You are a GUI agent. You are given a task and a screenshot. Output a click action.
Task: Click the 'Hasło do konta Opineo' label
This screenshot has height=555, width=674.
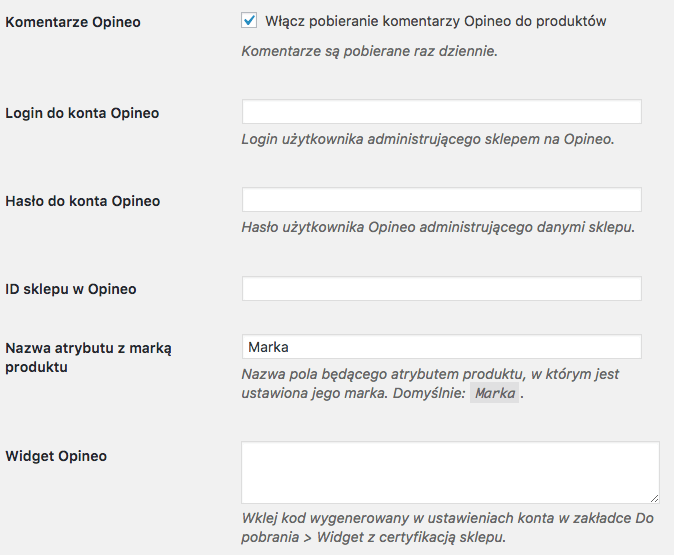[x=83, y=201]
